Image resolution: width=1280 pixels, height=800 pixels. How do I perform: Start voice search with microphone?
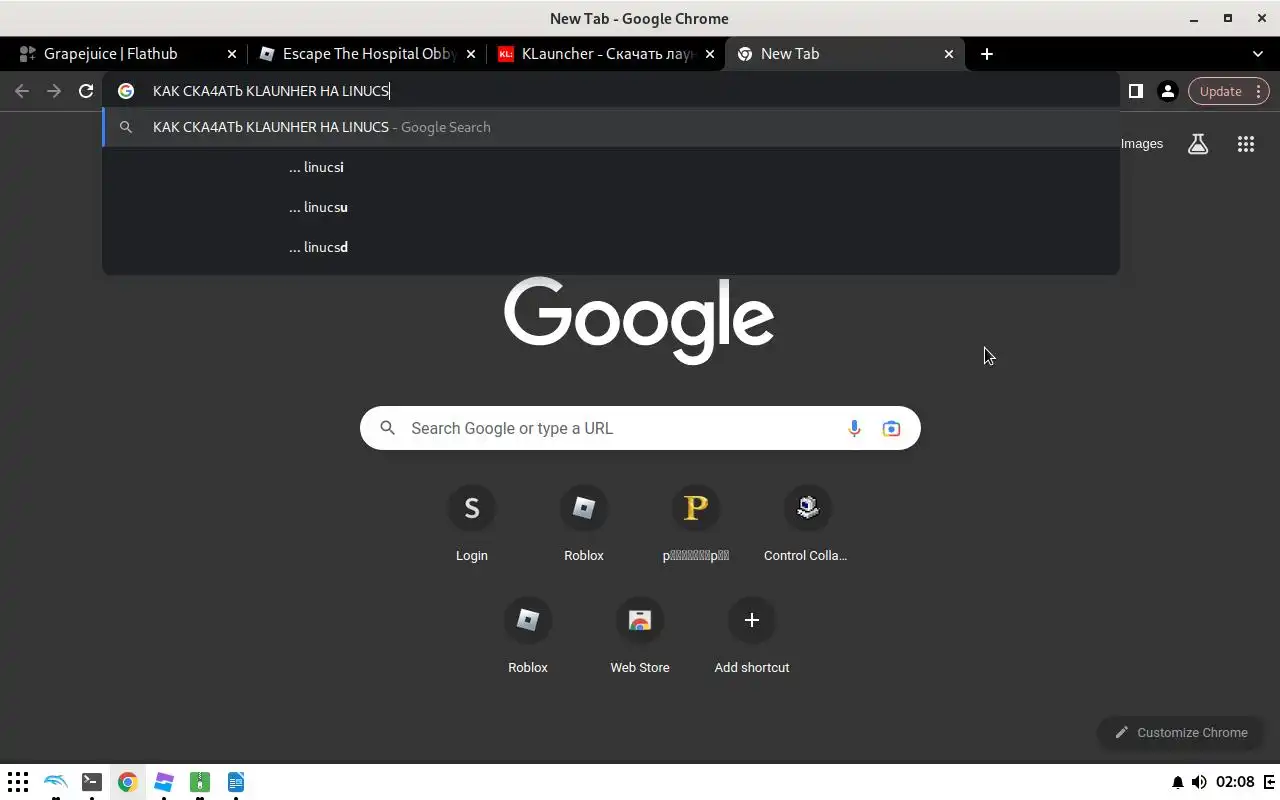[x=854, y=428]
